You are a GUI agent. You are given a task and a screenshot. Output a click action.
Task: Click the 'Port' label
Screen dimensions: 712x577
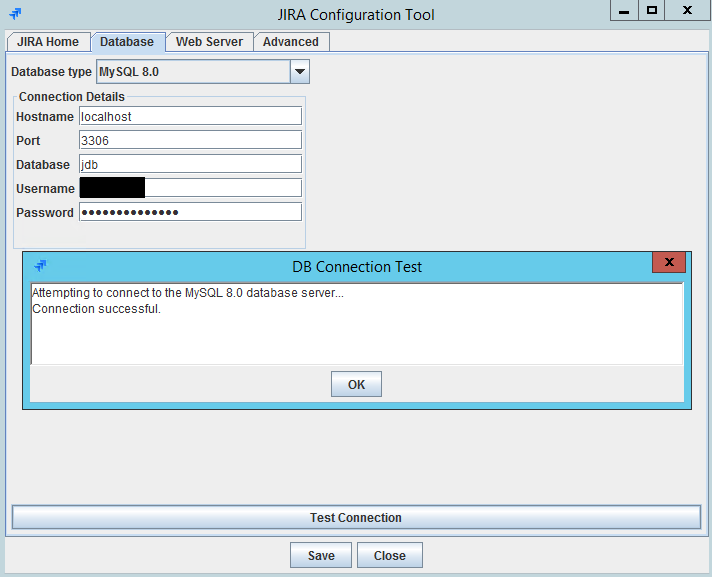point(28,141)
